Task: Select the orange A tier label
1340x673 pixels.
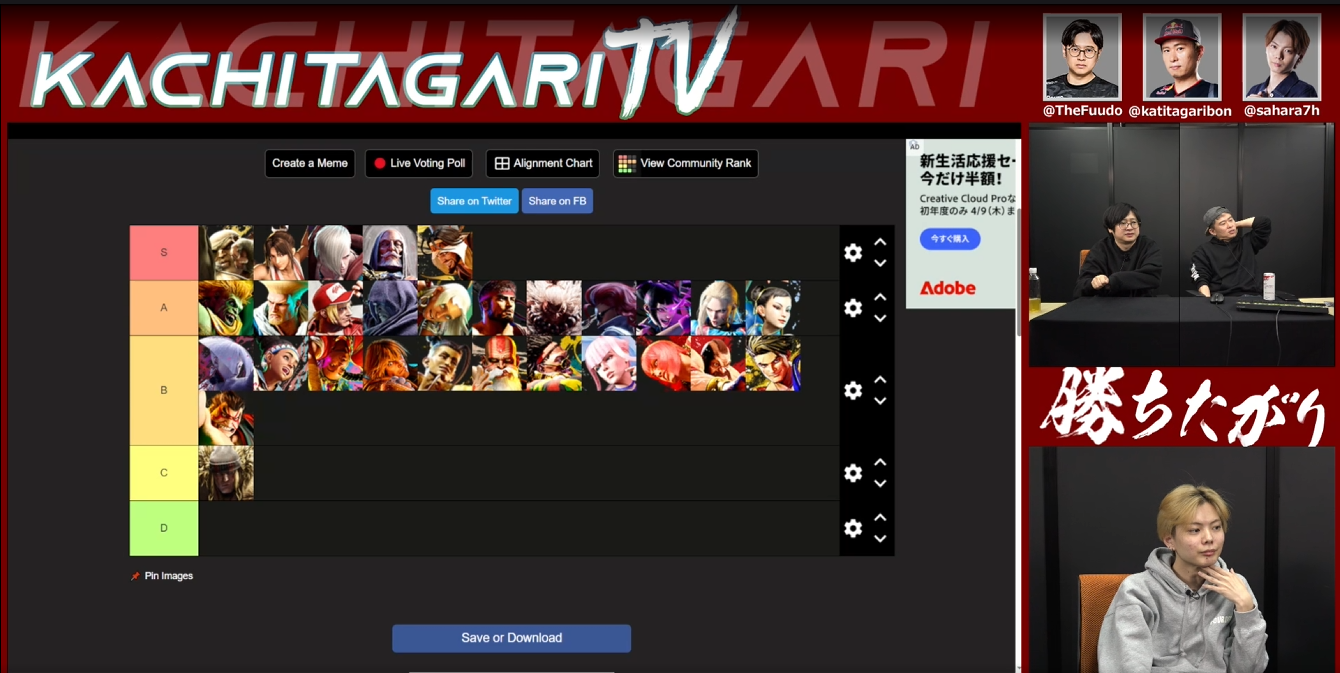Action: coord(164,308)
